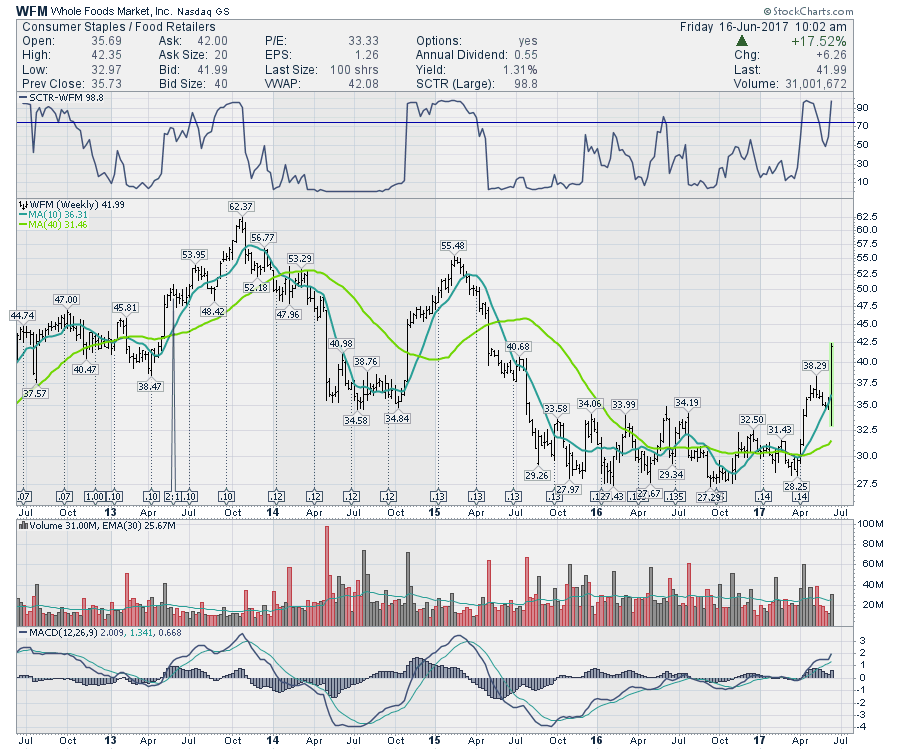Click the 47.00 price label
The width and height of the screenshot is (900, 750).
point(66,300)
